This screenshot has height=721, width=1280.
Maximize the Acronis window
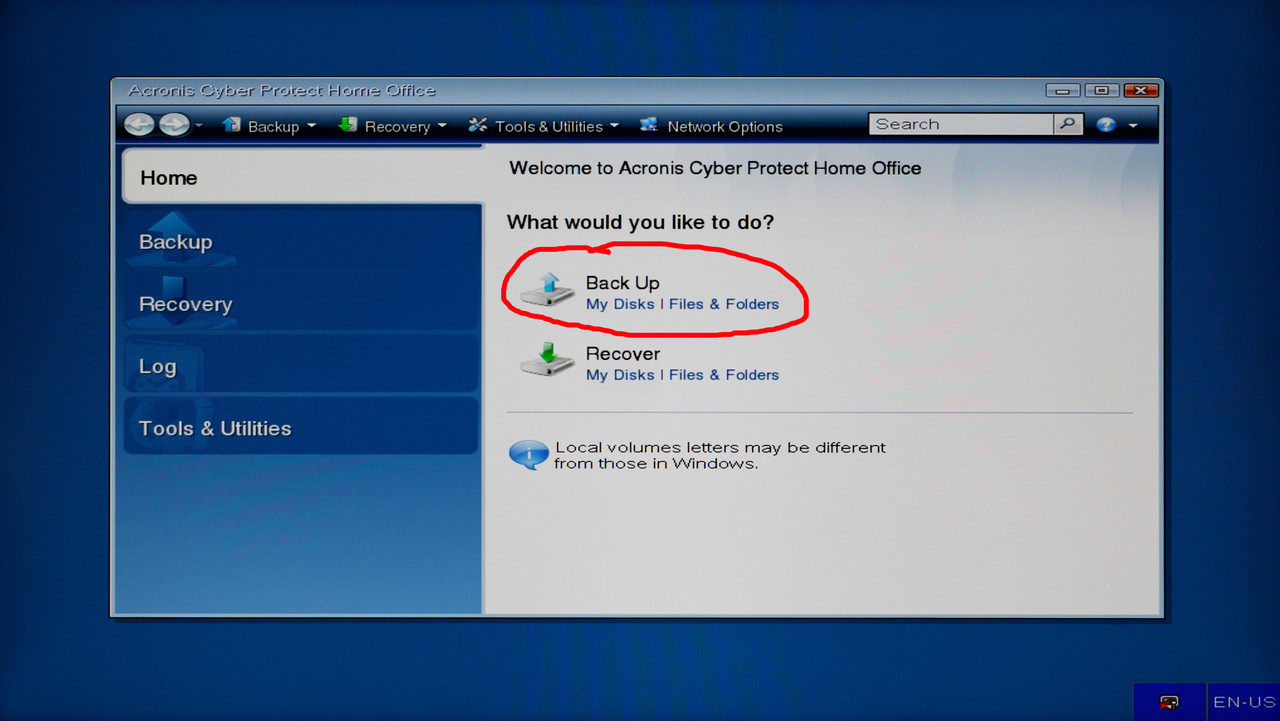pyautogui.click(x=1101, y=91)
